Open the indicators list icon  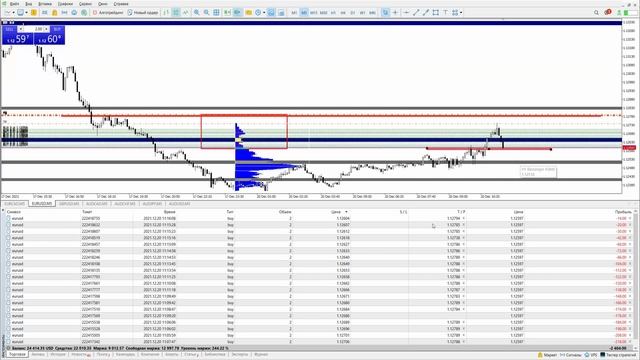pos(249,13)
